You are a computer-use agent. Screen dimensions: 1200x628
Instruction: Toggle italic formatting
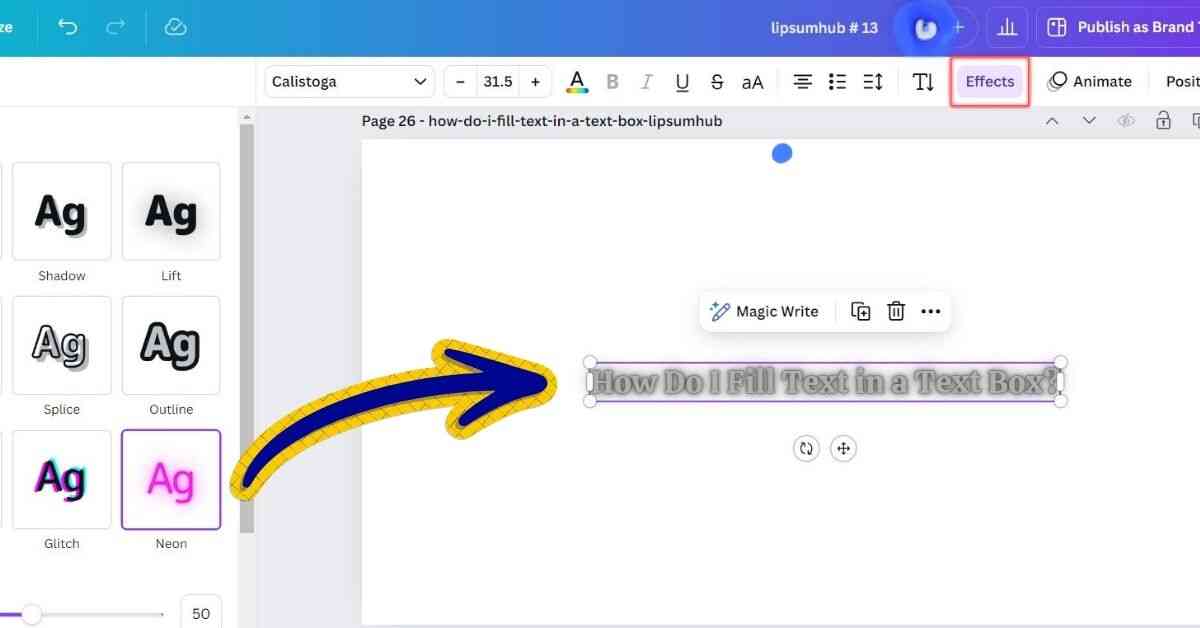coord(647,82)
